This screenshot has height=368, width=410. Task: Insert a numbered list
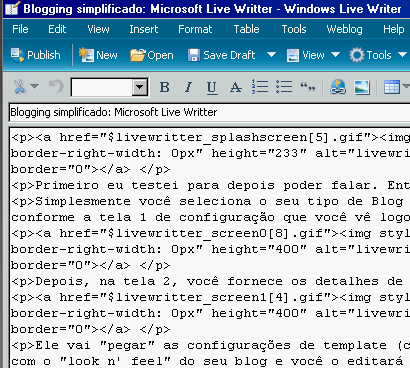point(260,87)
